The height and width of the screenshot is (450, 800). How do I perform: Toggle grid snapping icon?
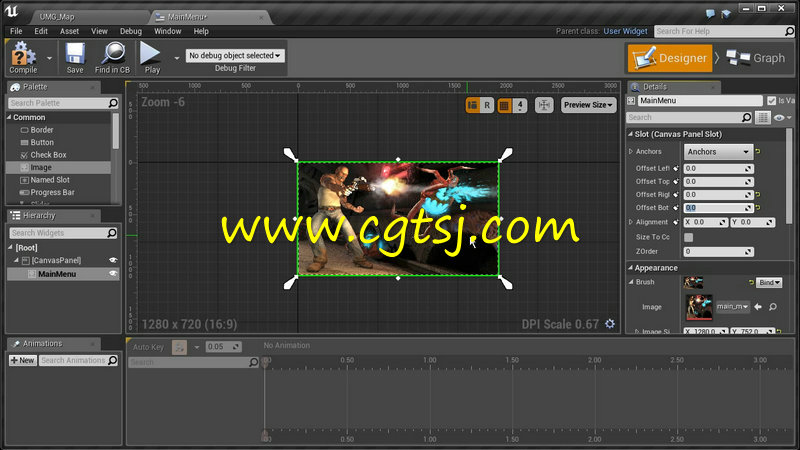(505, 105)
